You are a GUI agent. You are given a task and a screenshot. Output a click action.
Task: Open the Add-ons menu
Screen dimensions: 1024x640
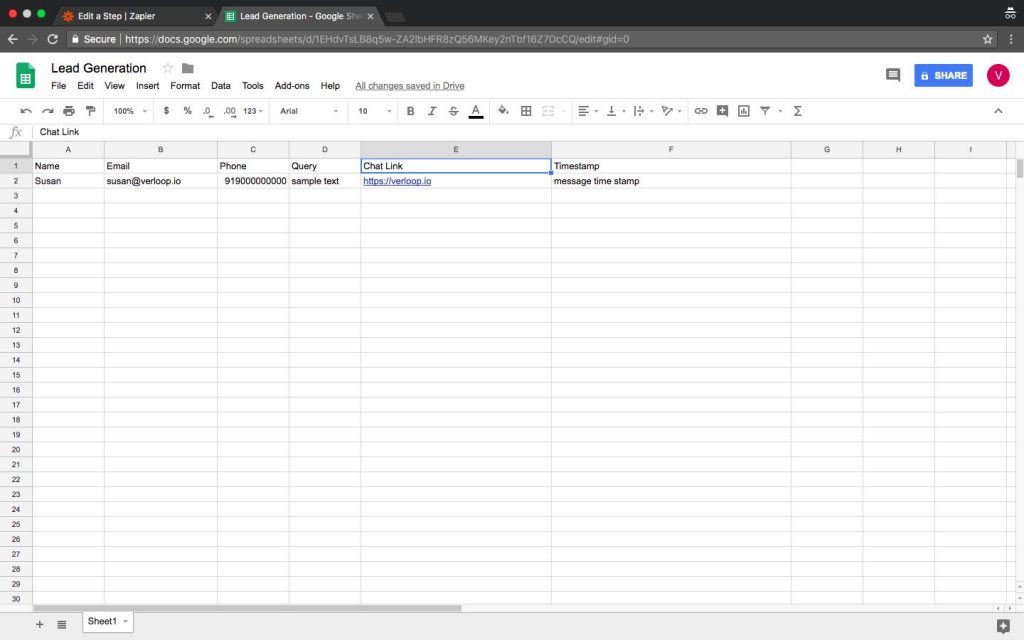tap(292, 86)
